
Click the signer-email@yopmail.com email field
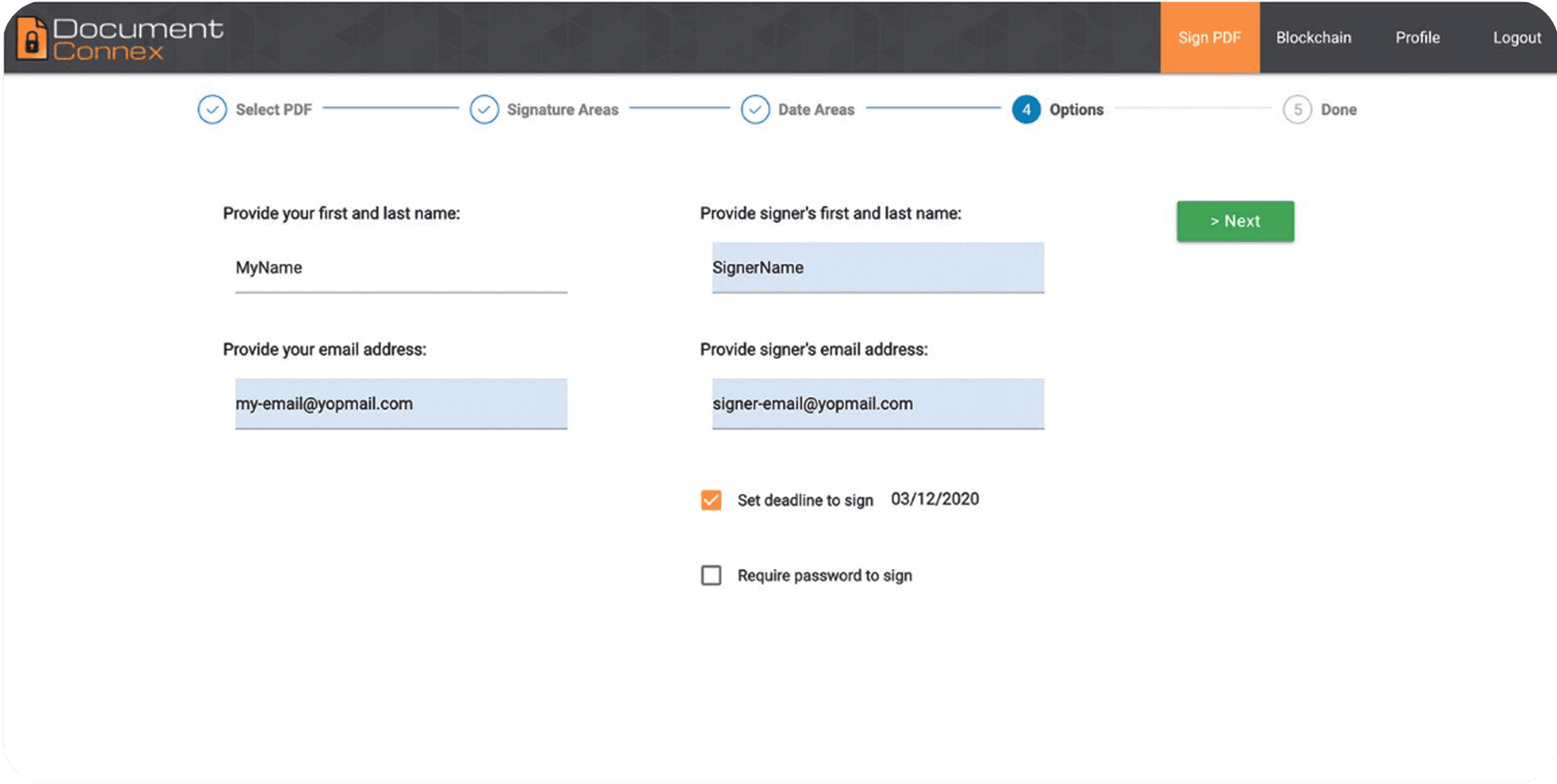pyautogui.click(x=878, y=404)
